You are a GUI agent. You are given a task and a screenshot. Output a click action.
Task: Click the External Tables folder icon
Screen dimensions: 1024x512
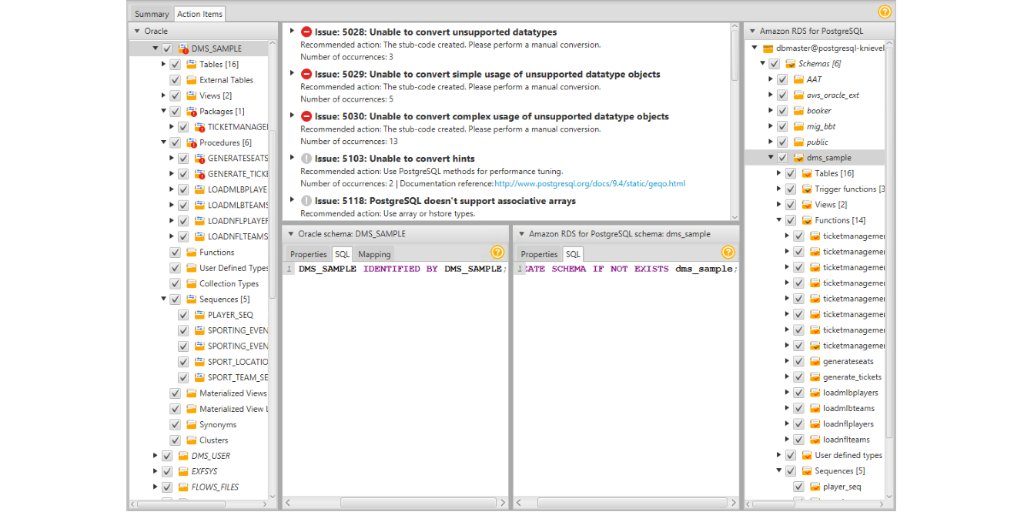[191, 80]
